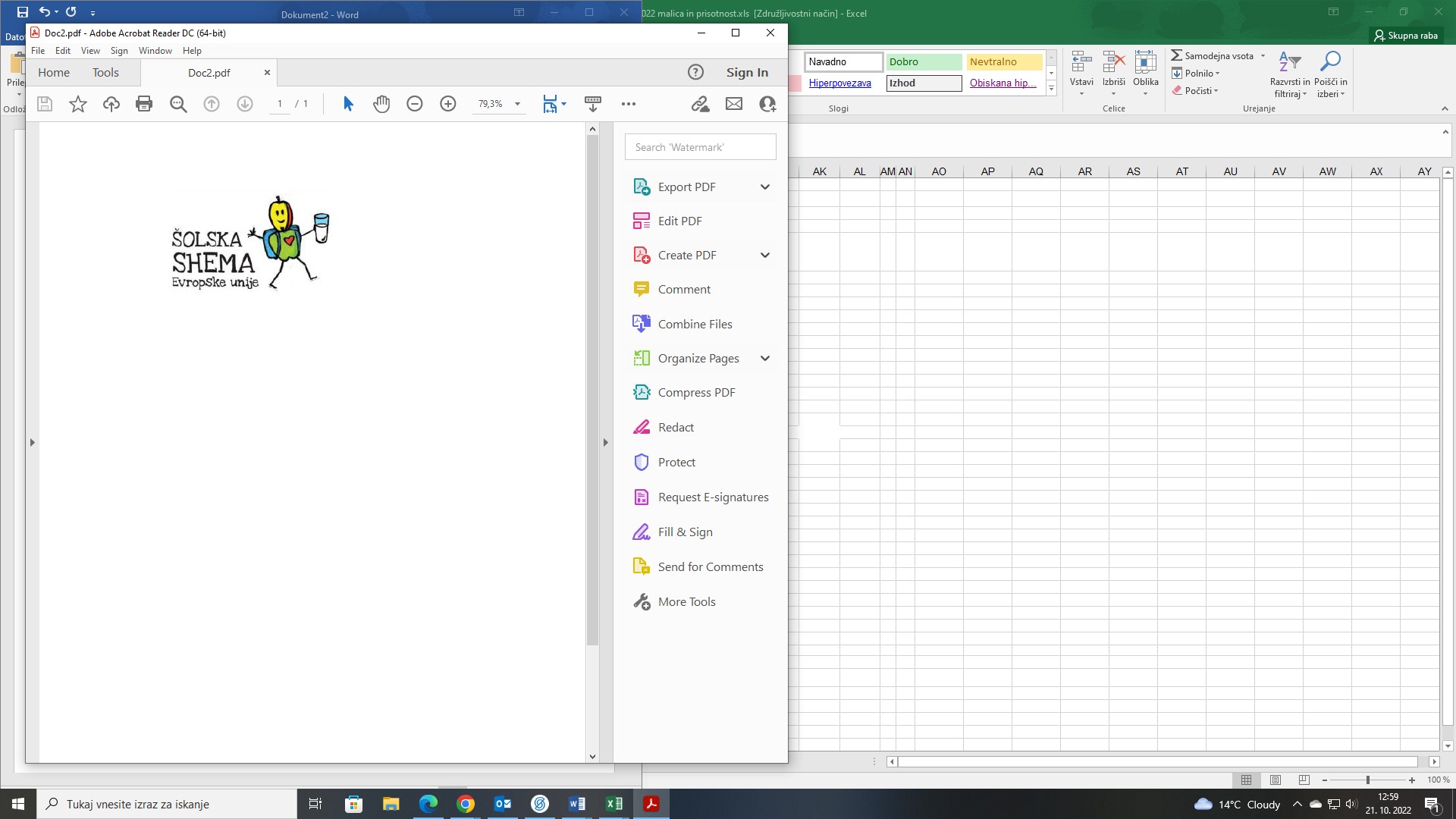Zoom in with the plus circle icon
This screenshot has width=1456, height=819.
448,104
